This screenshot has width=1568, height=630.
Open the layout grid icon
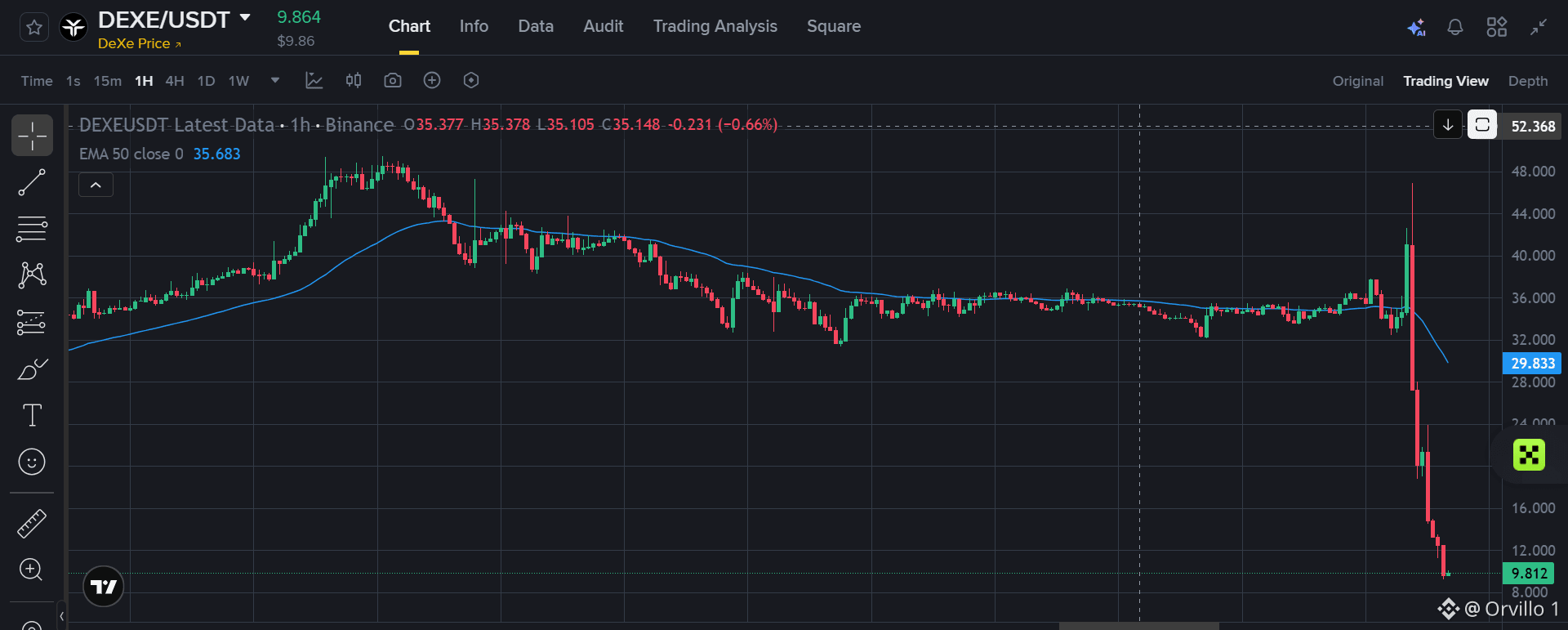click(1497, 28)
